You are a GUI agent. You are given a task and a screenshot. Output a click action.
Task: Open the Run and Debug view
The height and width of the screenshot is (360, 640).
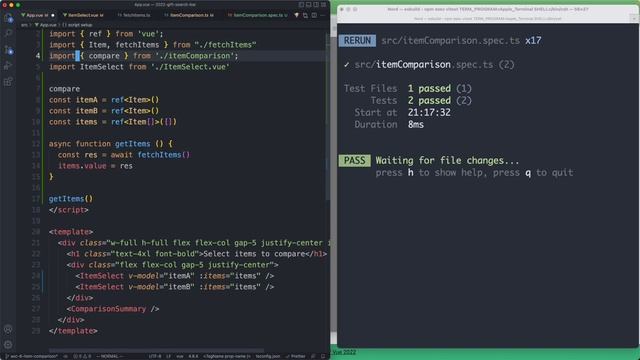point(8,66)
